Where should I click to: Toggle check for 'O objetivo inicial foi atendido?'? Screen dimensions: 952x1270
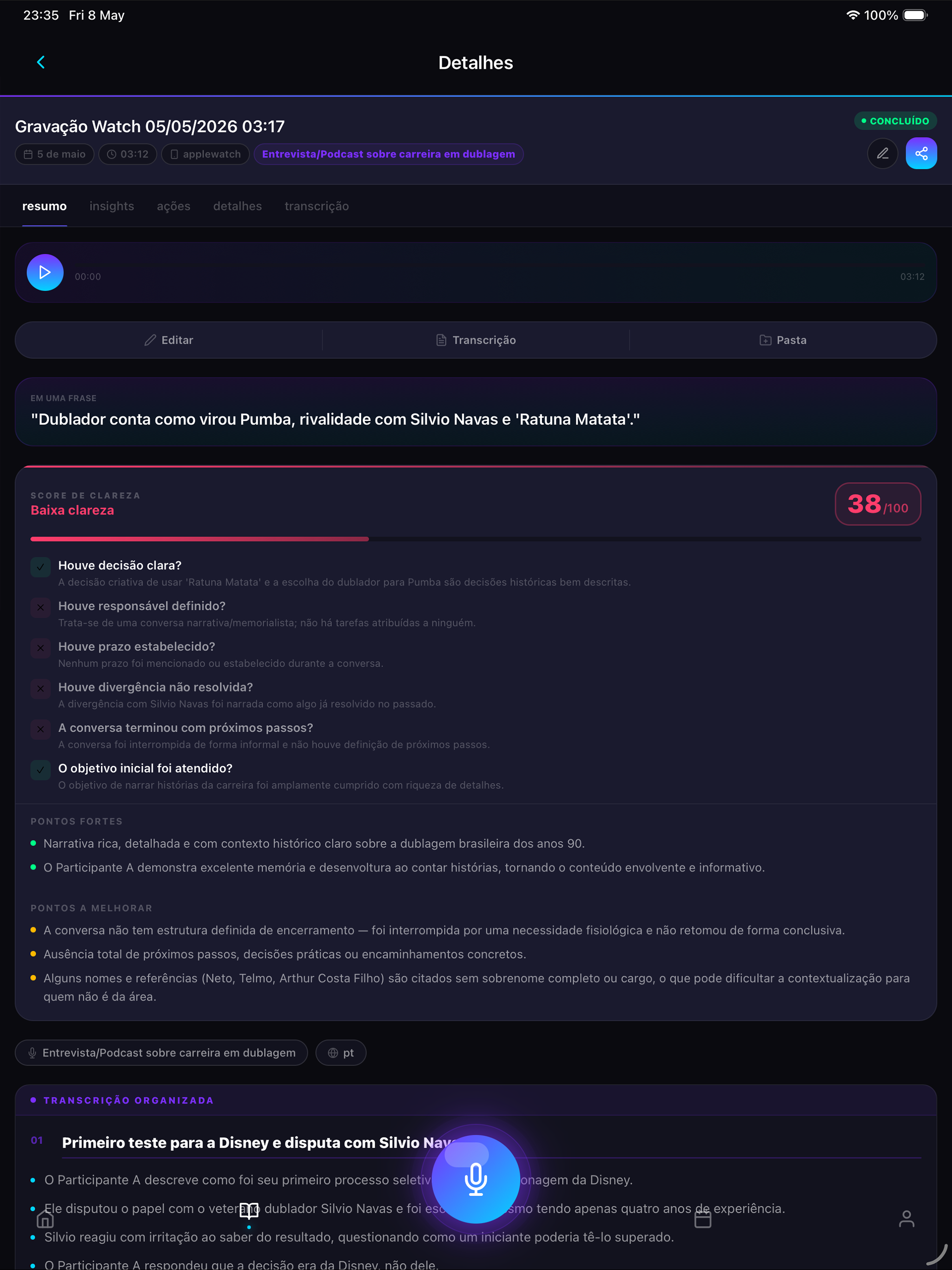tap(40, 770)
